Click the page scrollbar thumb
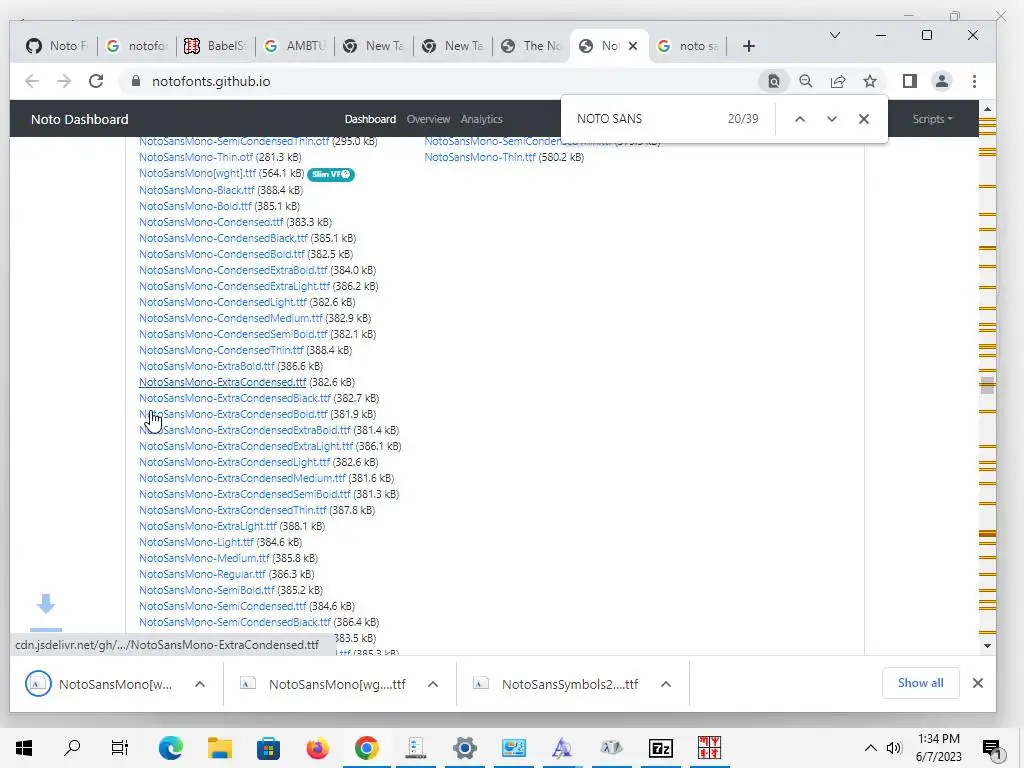The image size is (1024, 768). (987, 385)
